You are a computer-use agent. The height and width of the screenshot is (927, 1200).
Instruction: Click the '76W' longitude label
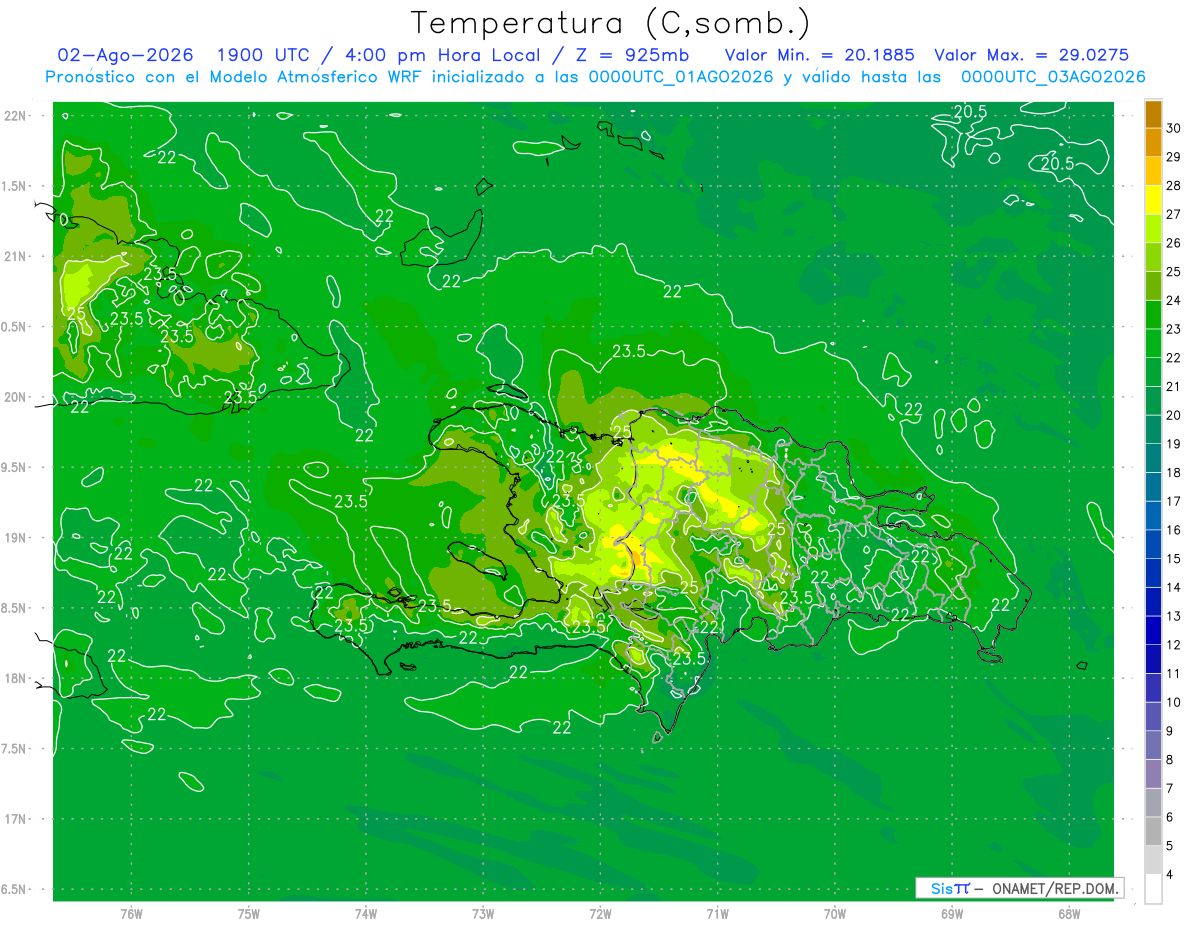coord(131,914)
